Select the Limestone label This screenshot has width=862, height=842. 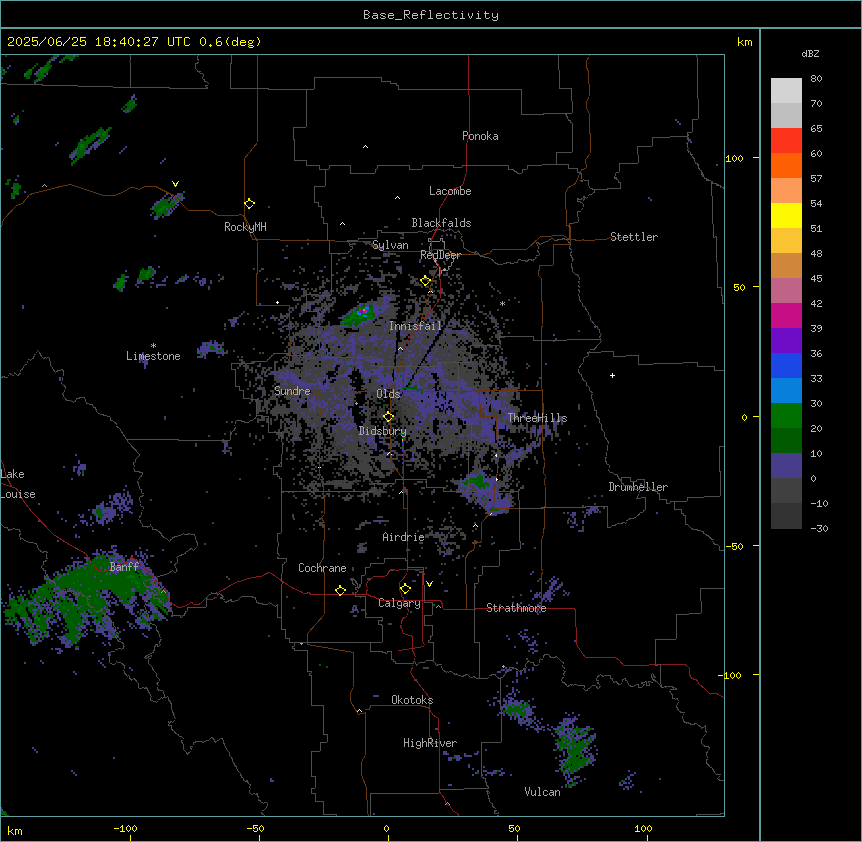coord(153,356)
